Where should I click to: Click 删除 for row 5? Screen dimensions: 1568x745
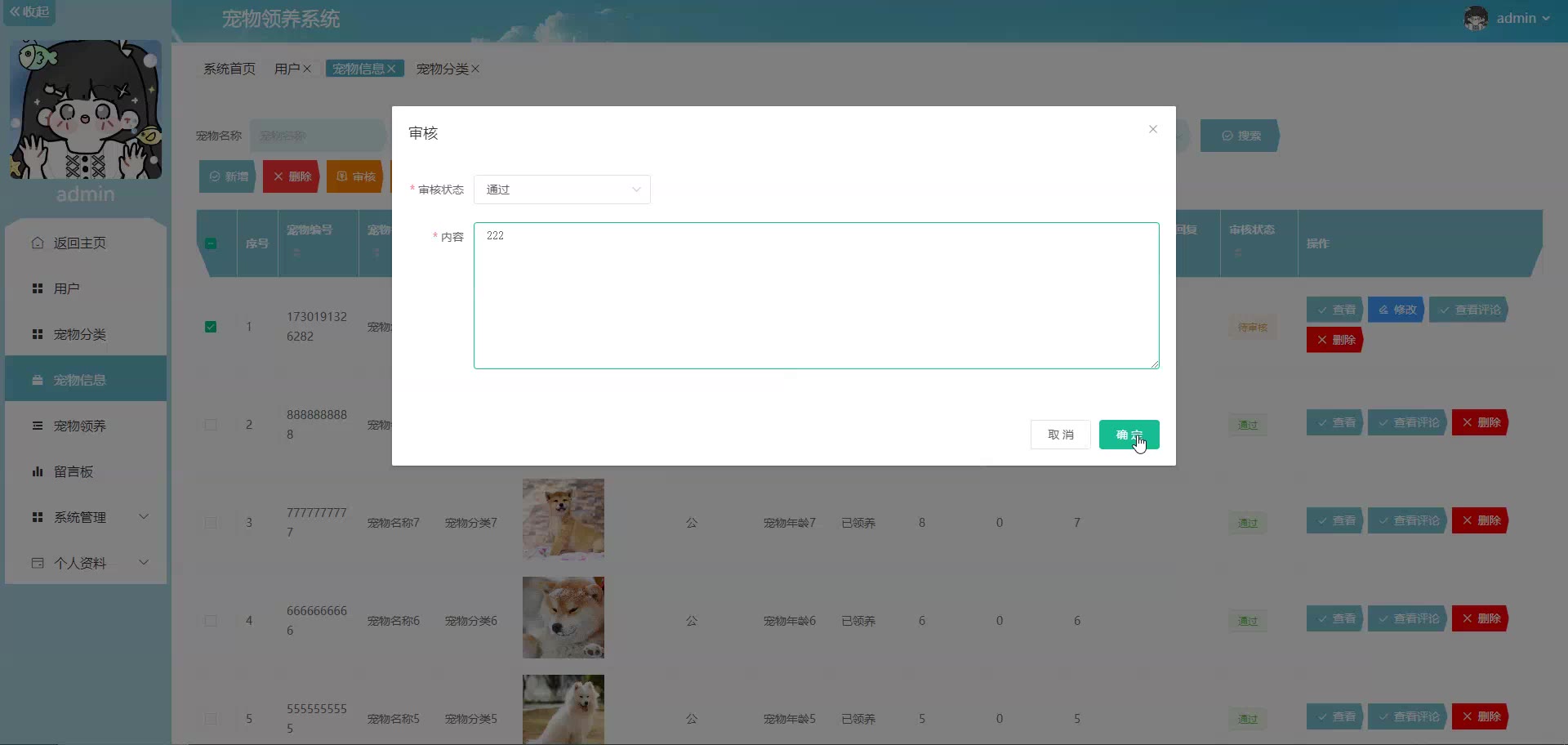1481,716
